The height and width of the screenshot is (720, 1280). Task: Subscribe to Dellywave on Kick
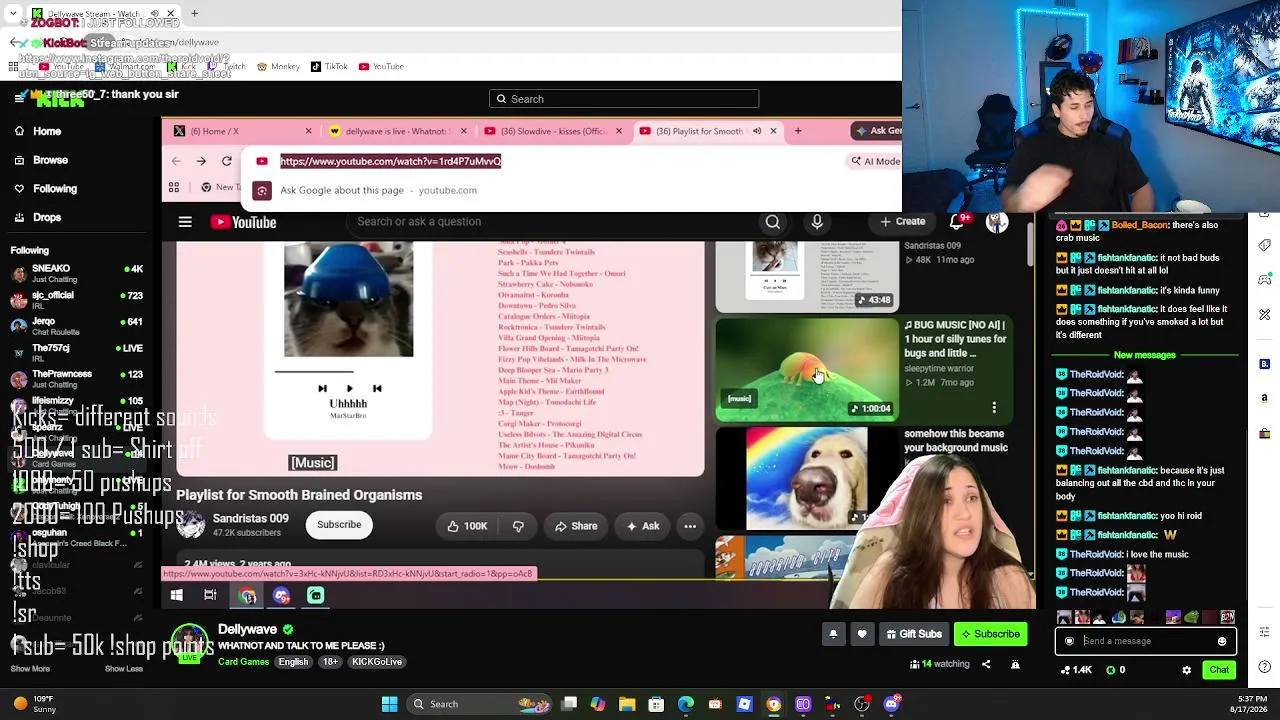(x=990, y=634)
